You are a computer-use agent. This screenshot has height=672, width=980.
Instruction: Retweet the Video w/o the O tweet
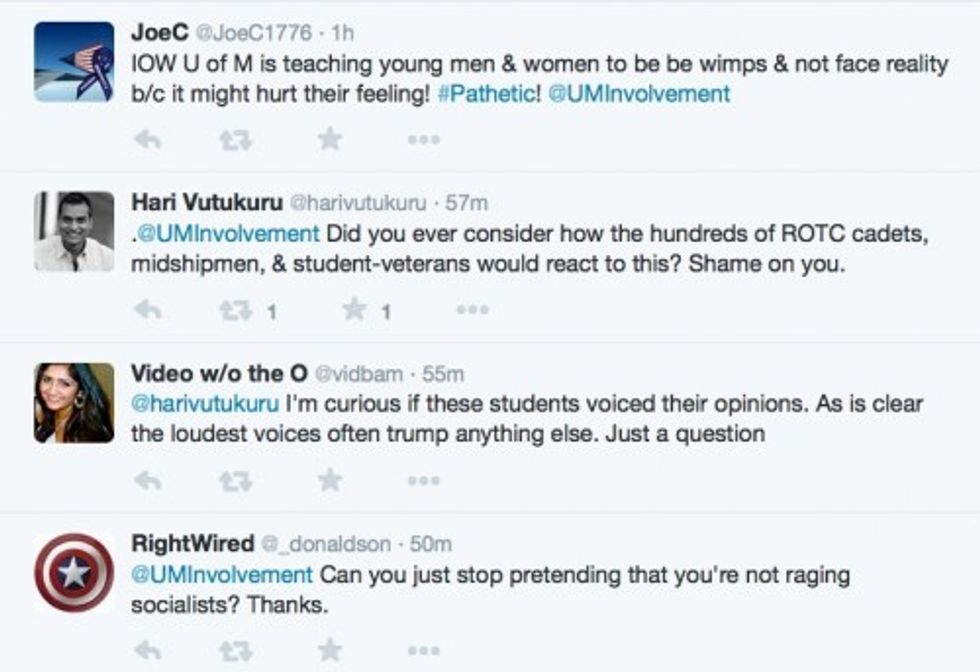point(235,481)
